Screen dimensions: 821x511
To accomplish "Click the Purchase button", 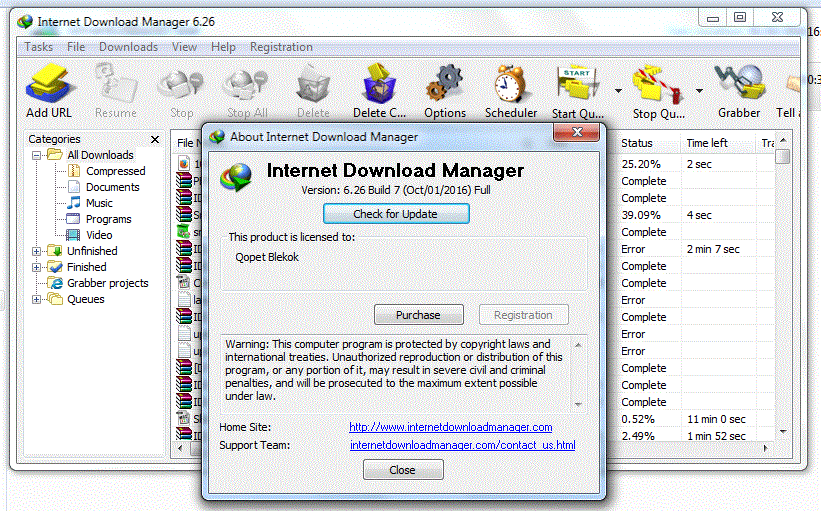I will click(418, 315).
